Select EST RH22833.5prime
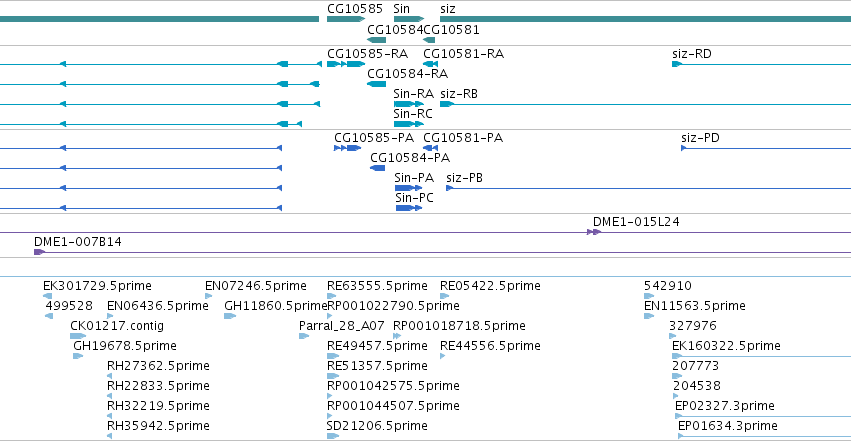 pos(110,397)
